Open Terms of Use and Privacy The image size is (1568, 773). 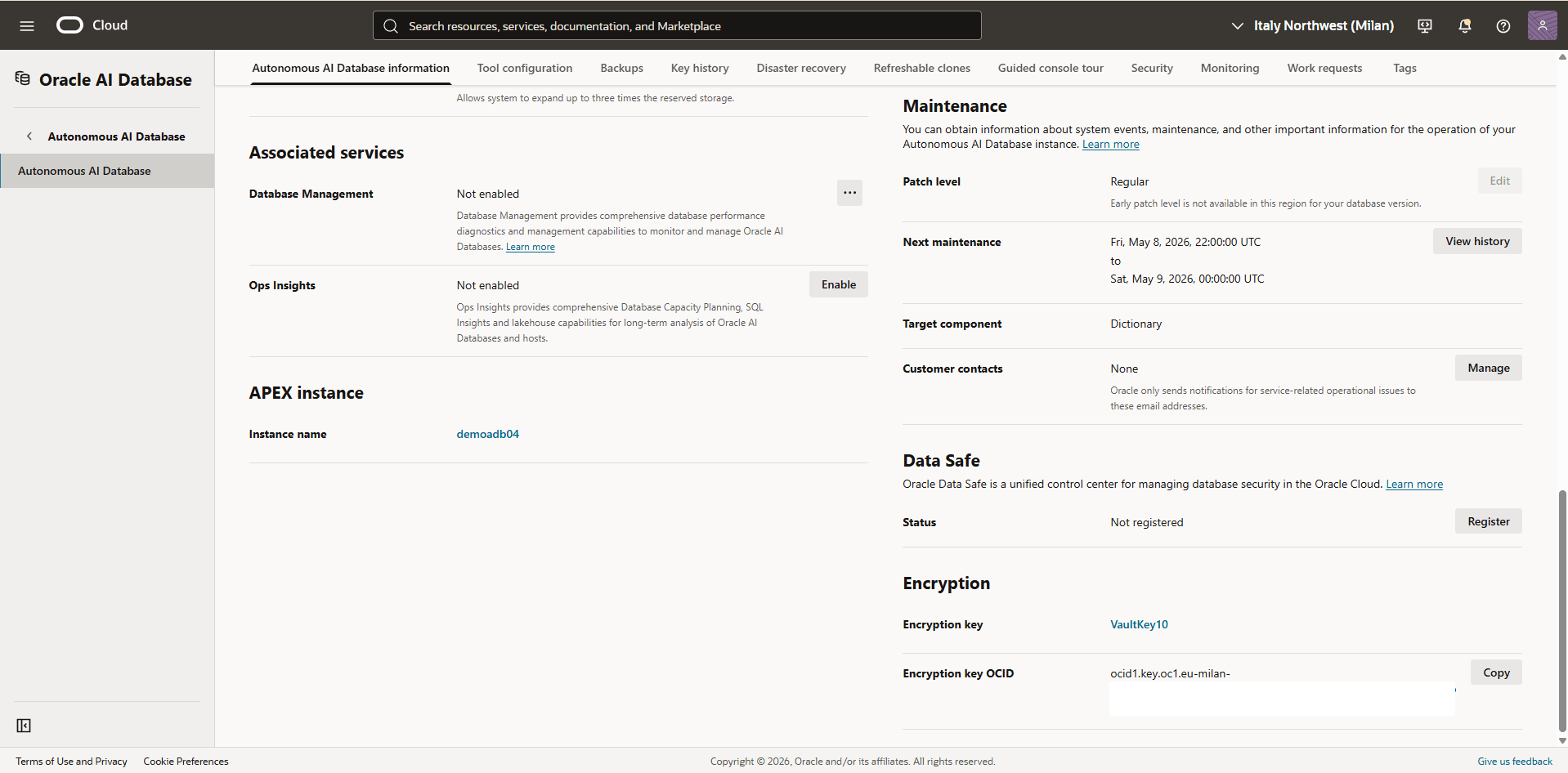click(71, 761)
